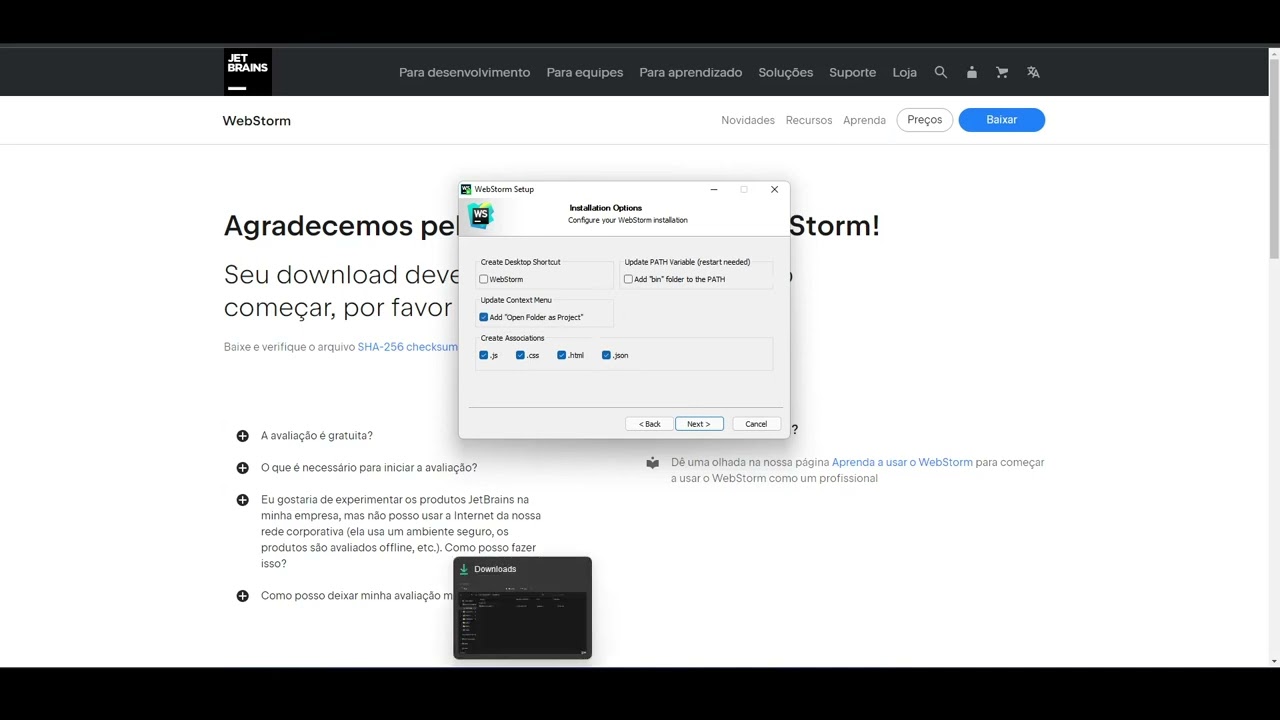Viewport: 1280px width, 720px height.
Task: Cancel the WebStorm setup
Action: point(756,424)
